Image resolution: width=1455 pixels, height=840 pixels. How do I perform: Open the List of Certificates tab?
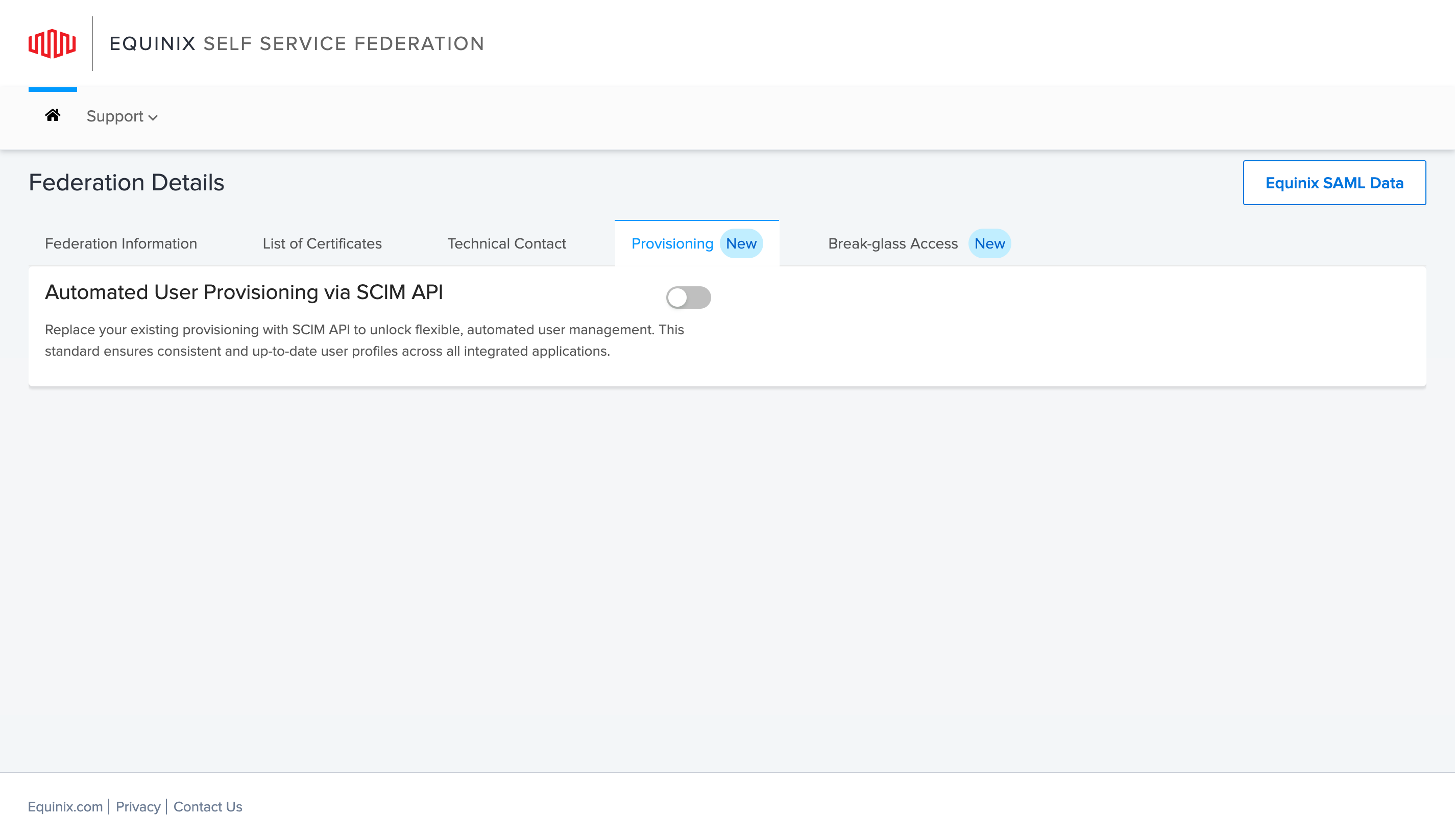tap(322, 243)
